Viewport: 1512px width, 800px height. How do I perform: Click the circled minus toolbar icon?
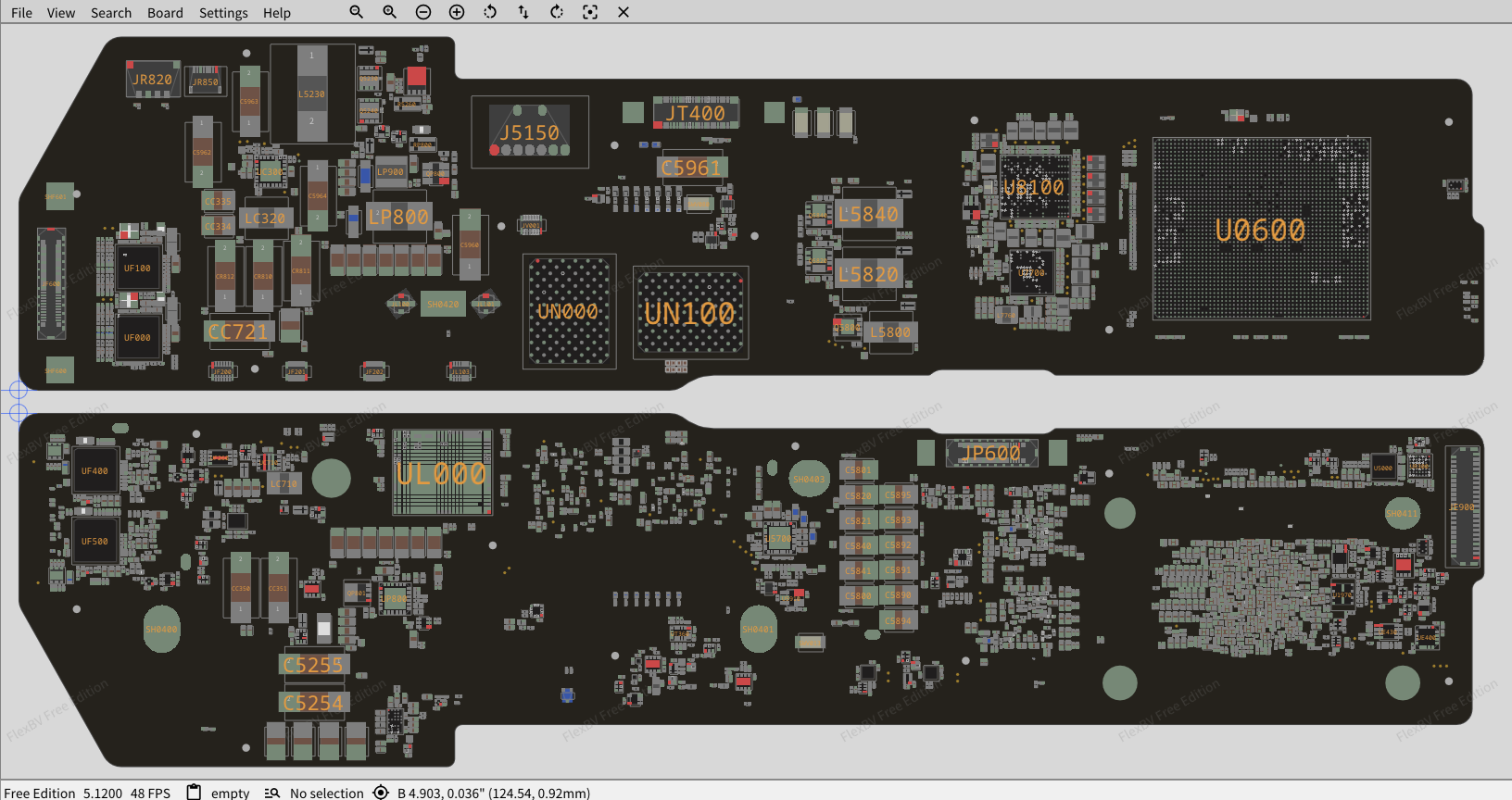pos(423,12)
